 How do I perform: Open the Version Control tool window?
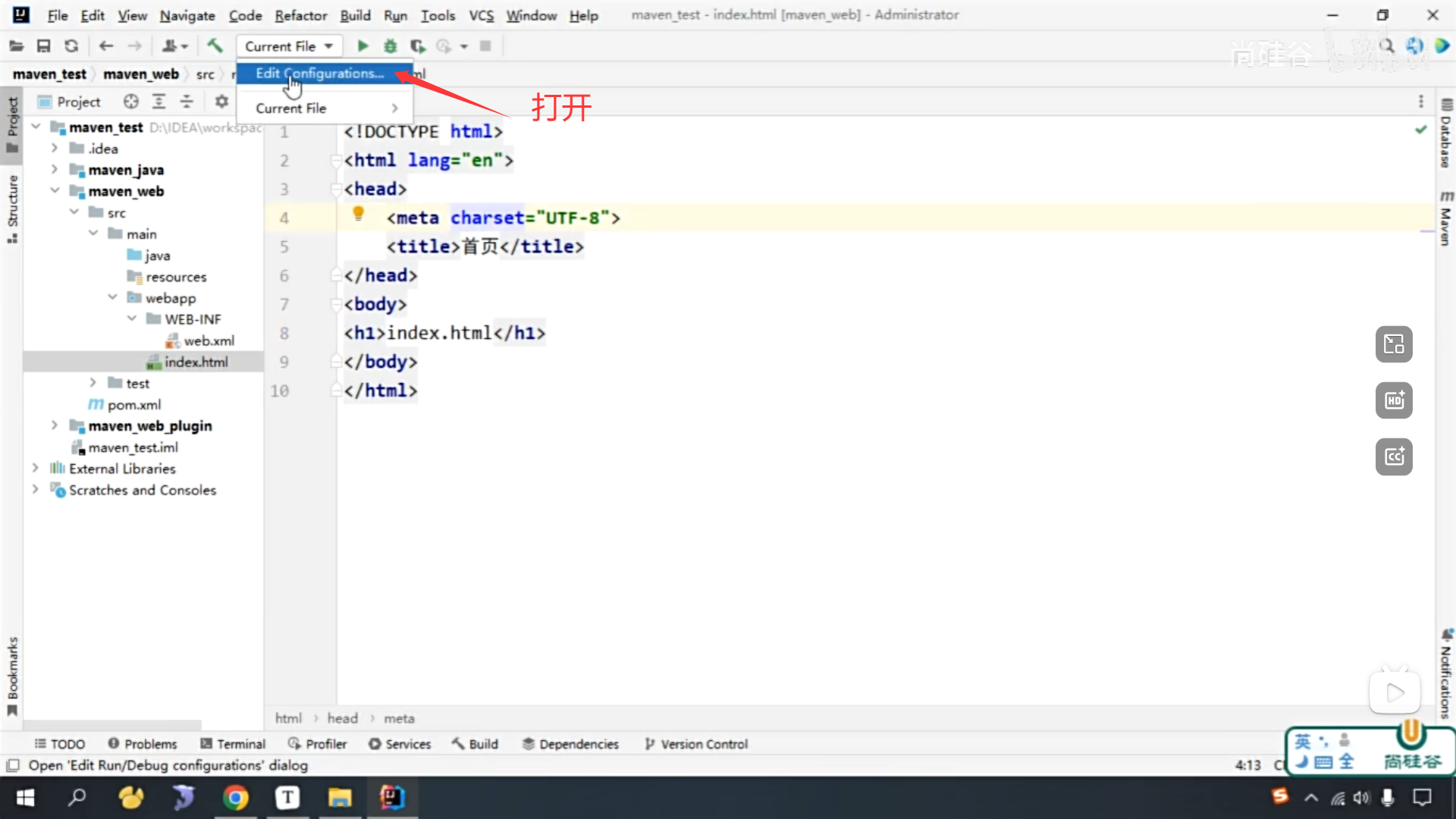point(695,744)
